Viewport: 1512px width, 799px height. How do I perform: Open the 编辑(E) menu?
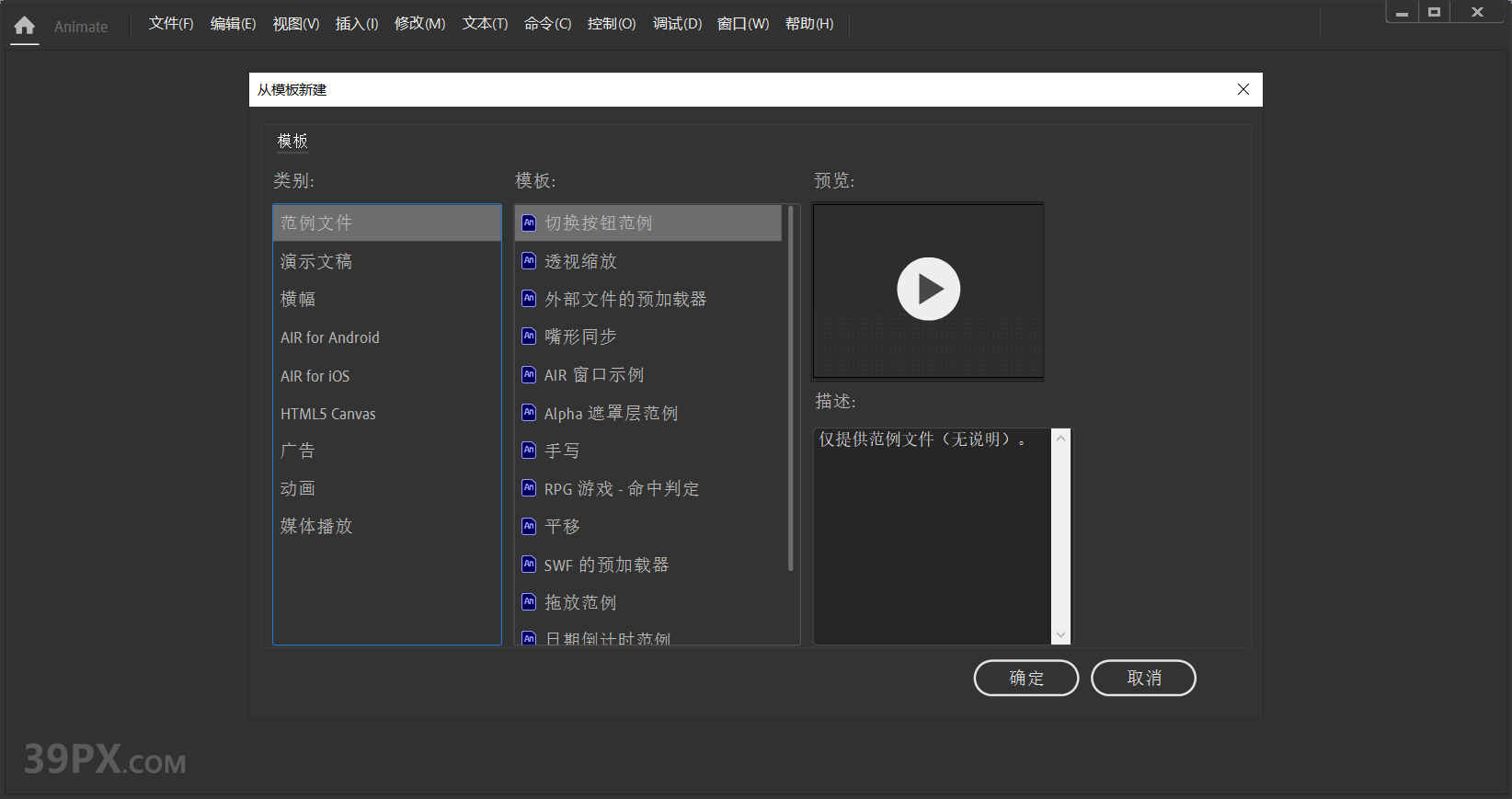pos(233,24)
